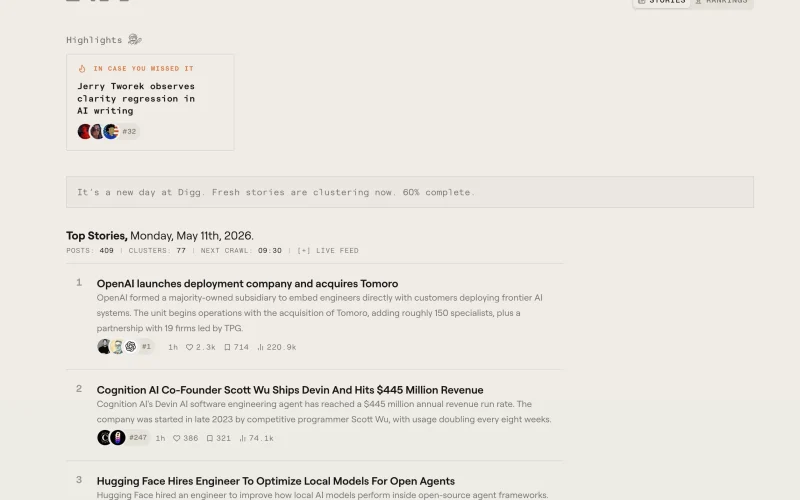Click the Clusters: 77 counter
The width and height of the screenshot is (800, 500).
157,251
